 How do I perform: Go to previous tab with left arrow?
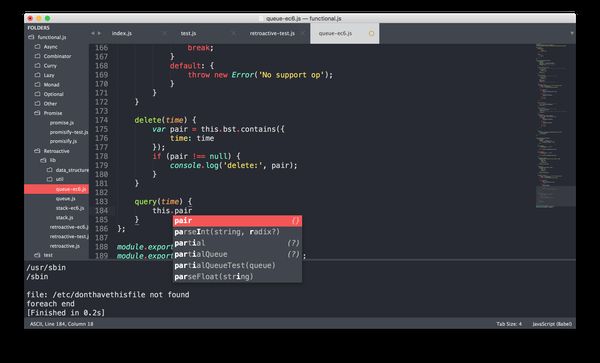point(93,33)
